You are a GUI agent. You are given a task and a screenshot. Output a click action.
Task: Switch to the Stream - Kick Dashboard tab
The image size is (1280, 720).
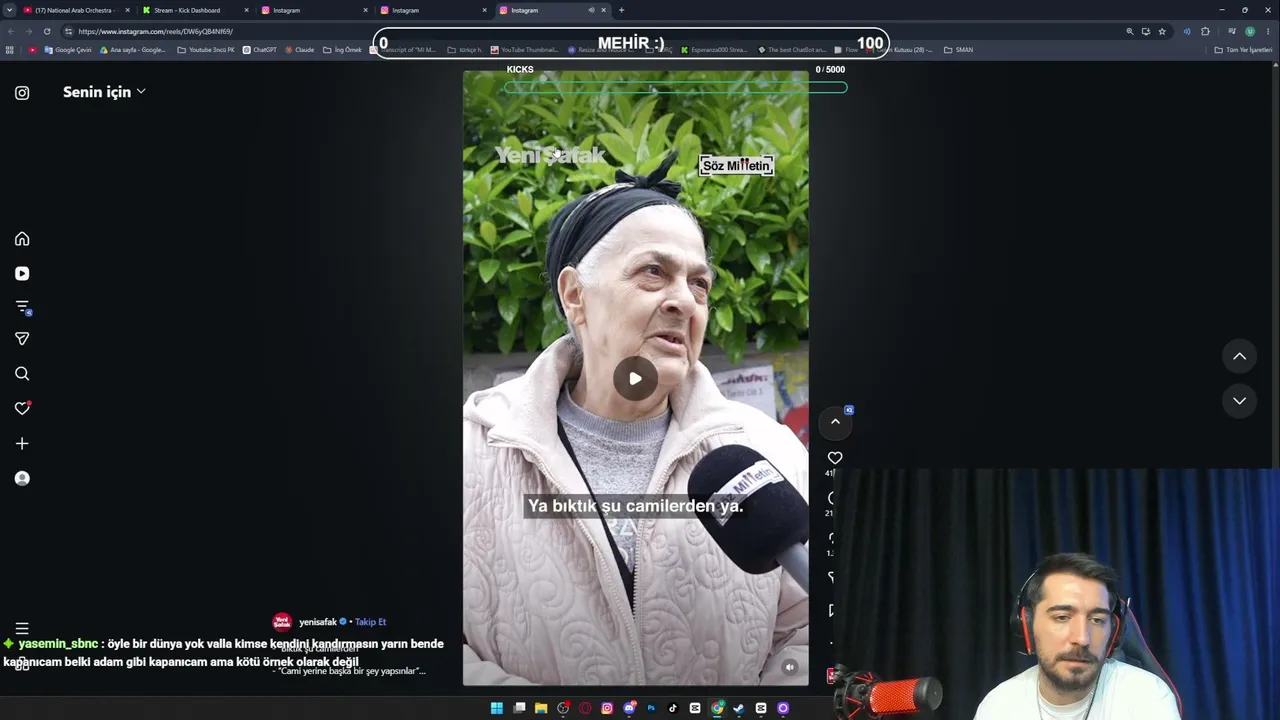pos(194,10)
